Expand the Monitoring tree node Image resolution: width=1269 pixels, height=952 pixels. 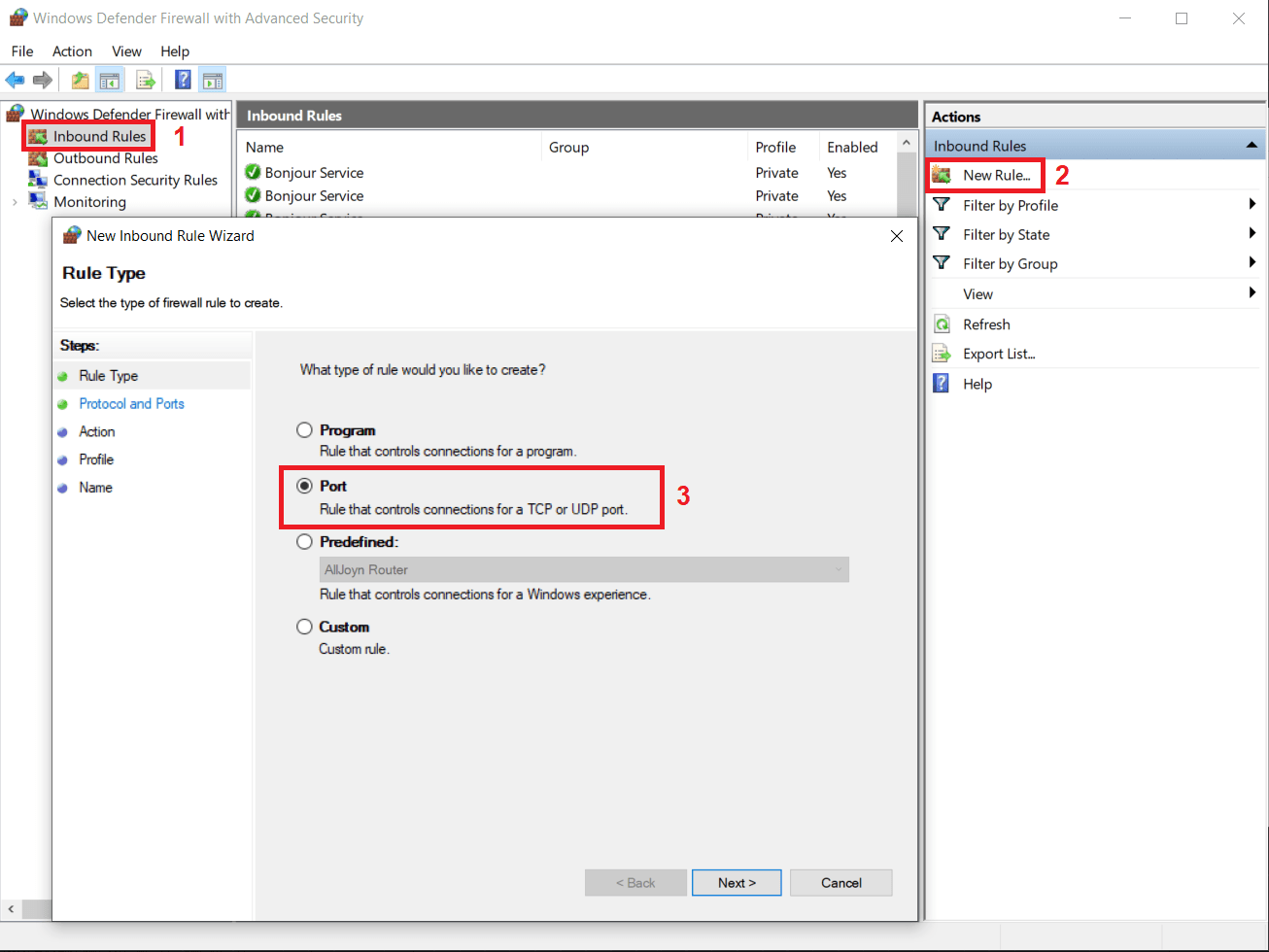[15, 202]
